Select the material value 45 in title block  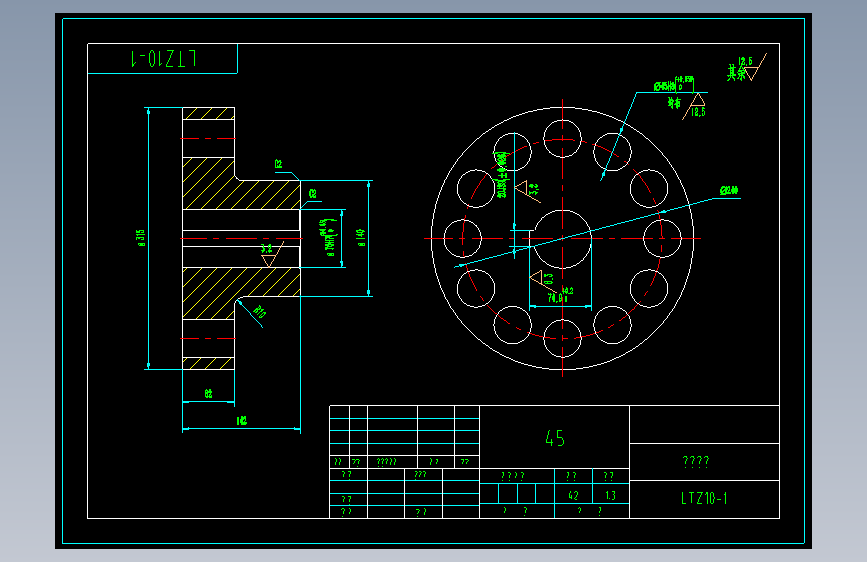coord(555,439)
